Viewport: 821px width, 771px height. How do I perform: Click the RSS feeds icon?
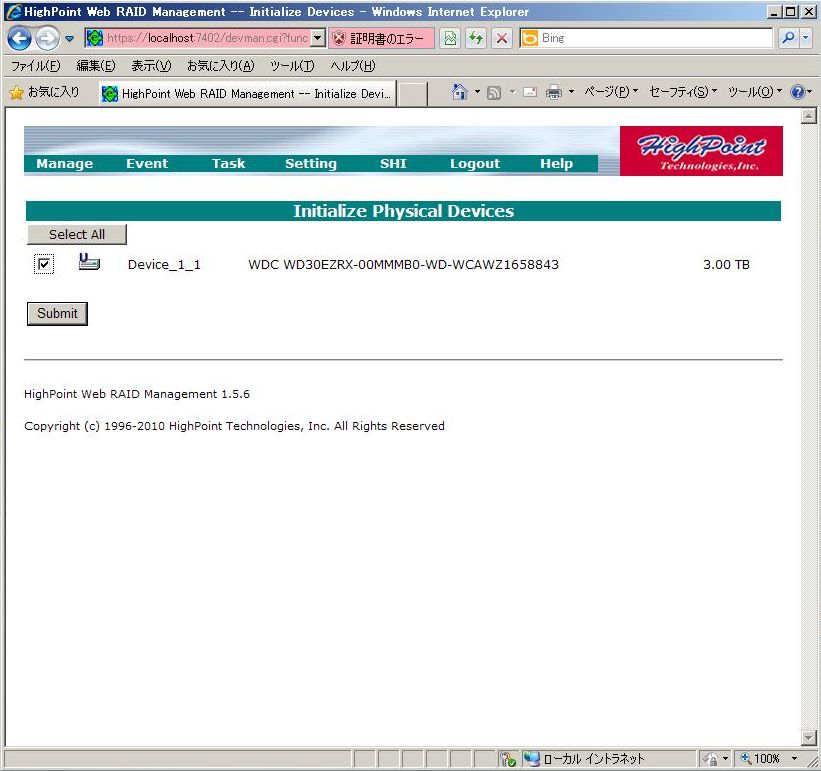tap(494, 93)
